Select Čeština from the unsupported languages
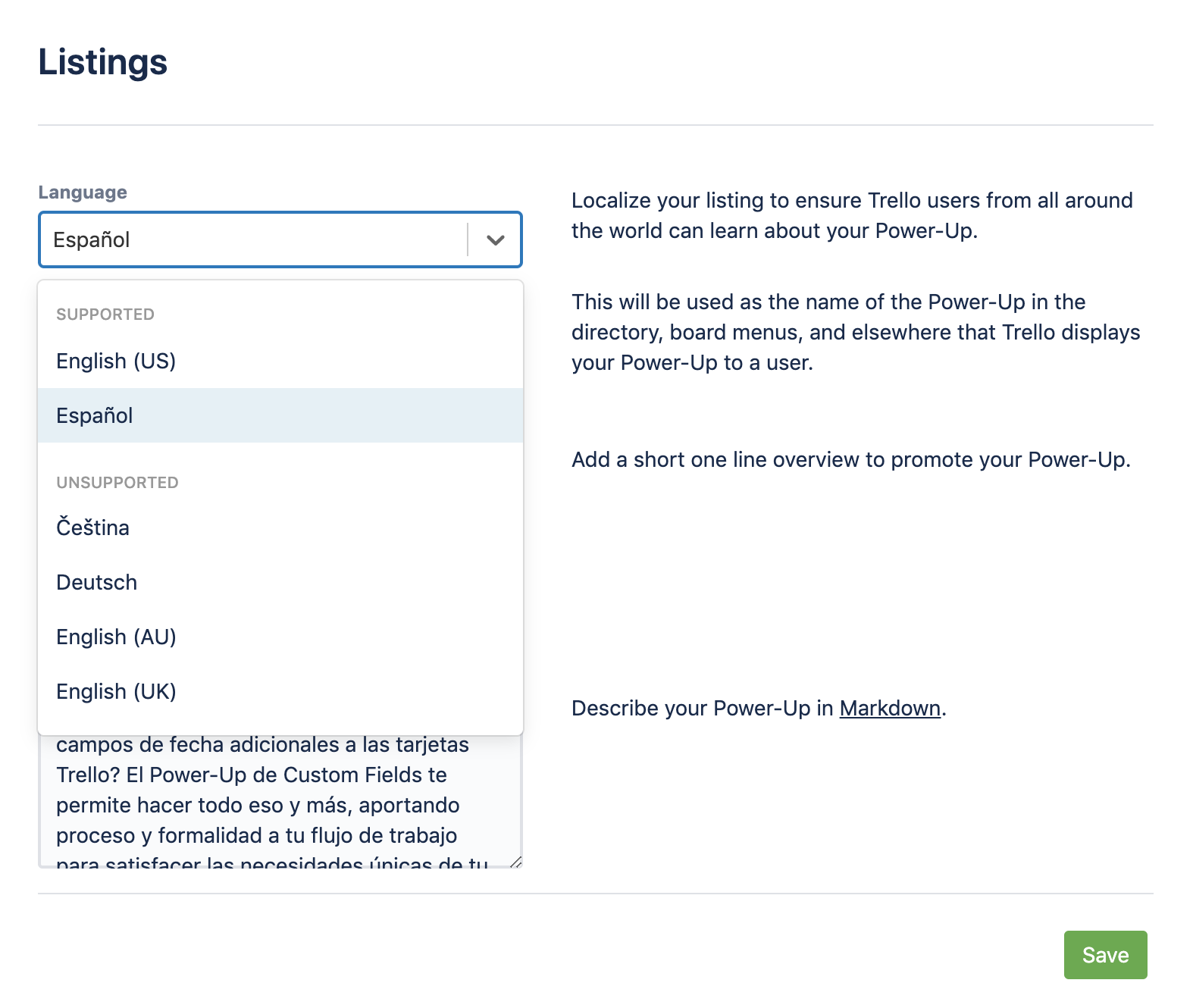 (280, 527)
